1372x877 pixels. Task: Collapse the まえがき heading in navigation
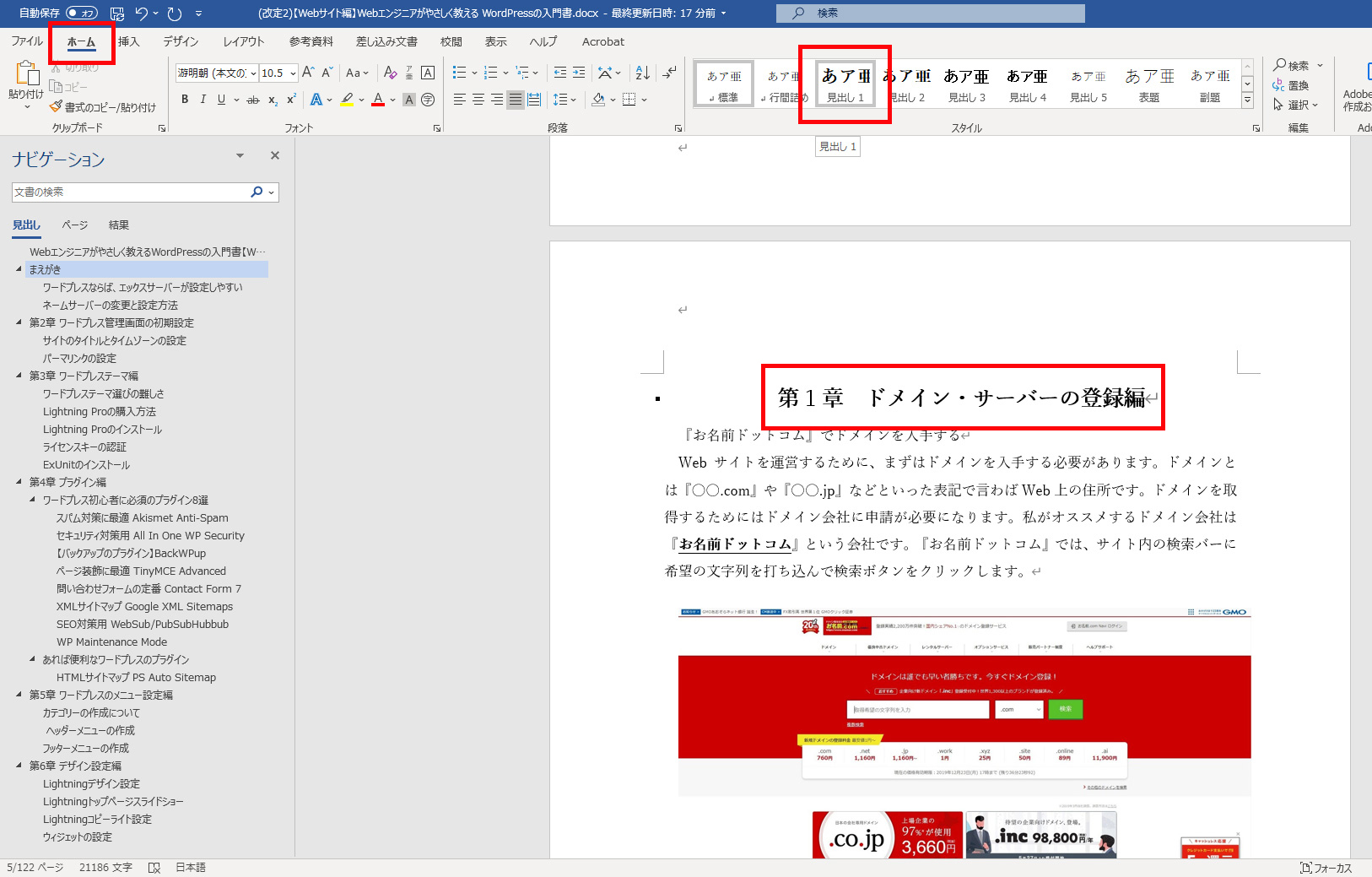point(19,269)
